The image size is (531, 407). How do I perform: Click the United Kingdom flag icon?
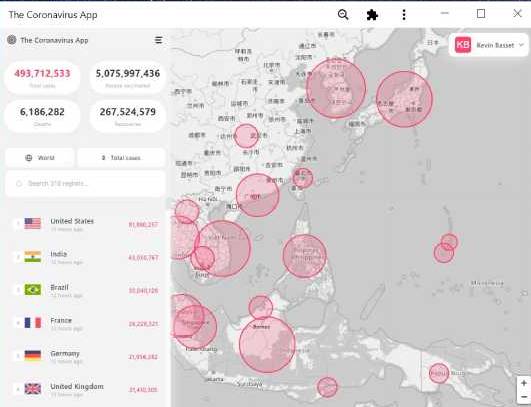click(x=33, y=389)
